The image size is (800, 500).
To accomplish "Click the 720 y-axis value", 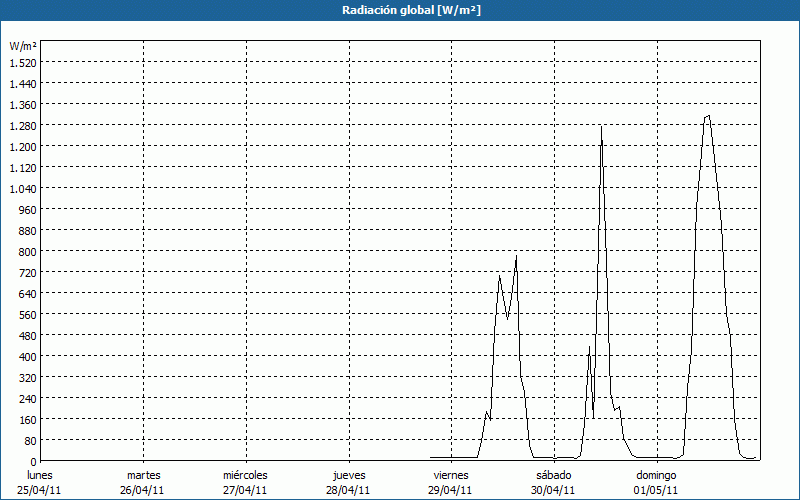I will click(29, 272).
